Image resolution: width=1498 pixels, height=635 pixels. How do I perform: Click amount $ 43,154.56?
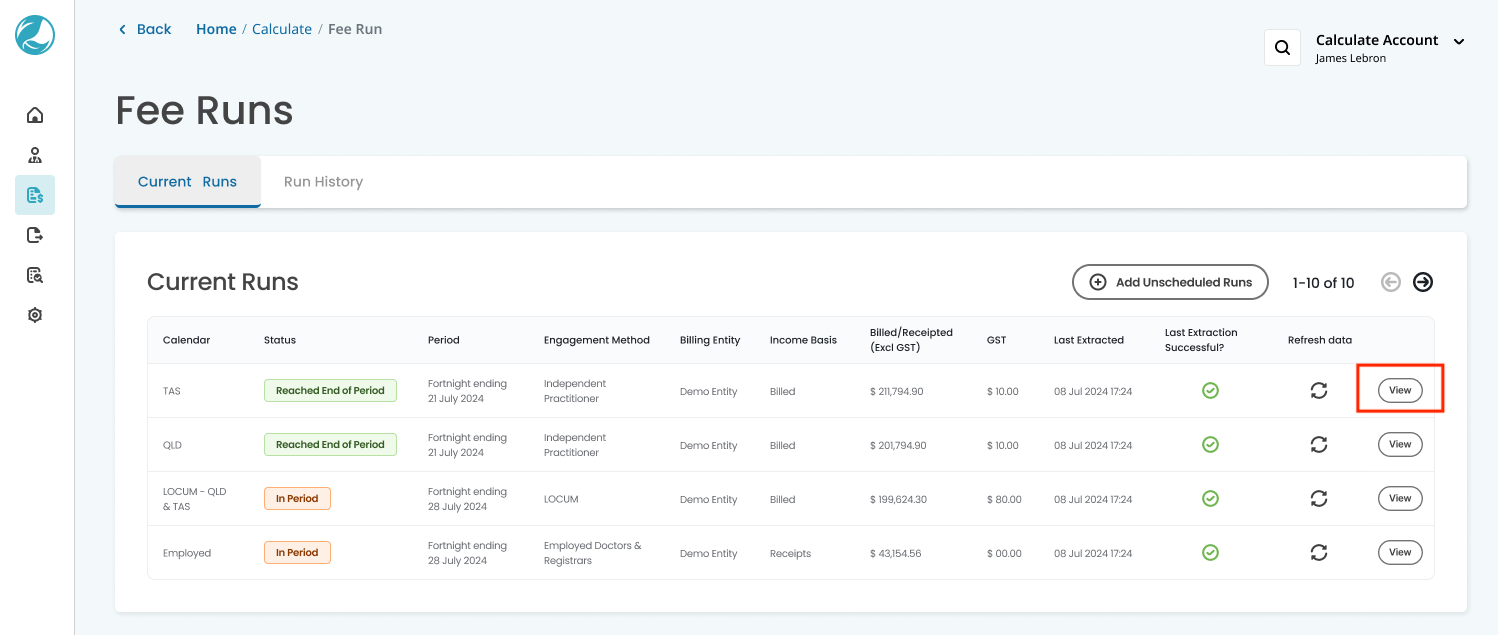pos(896,553)
